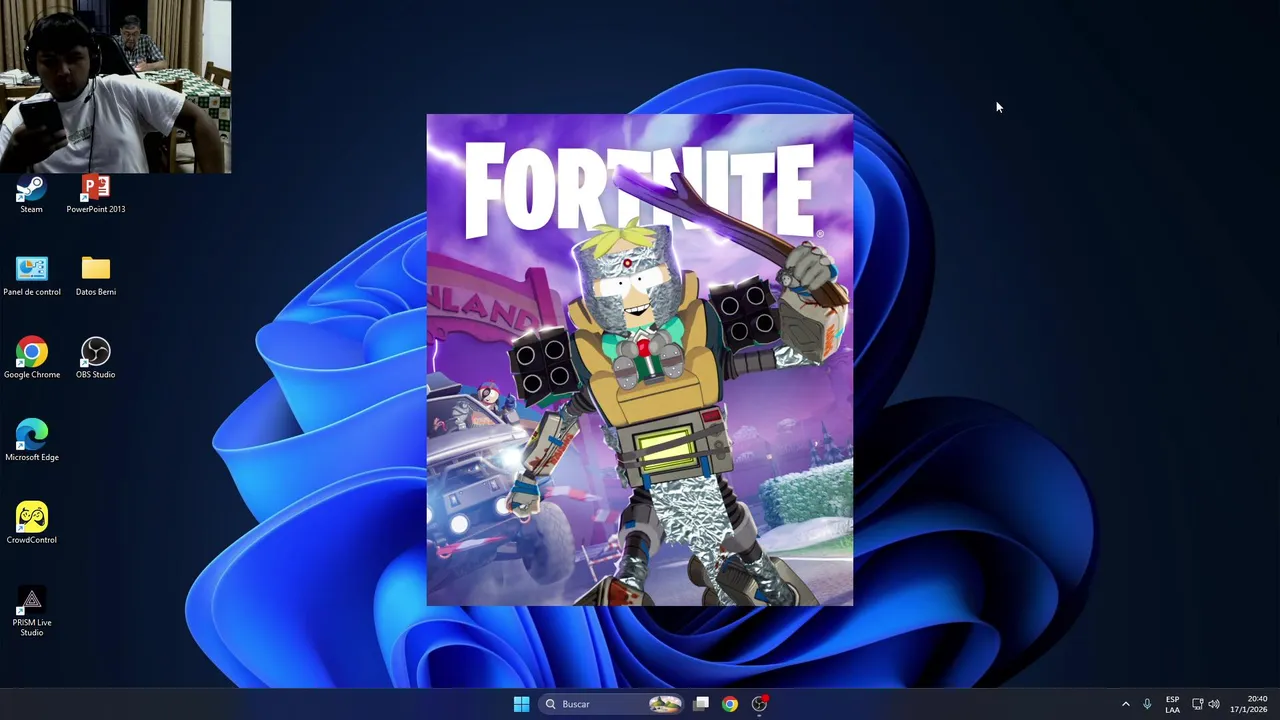
Task: Select the OBS Studio desktop shortcut
Action: click(95, 359)
